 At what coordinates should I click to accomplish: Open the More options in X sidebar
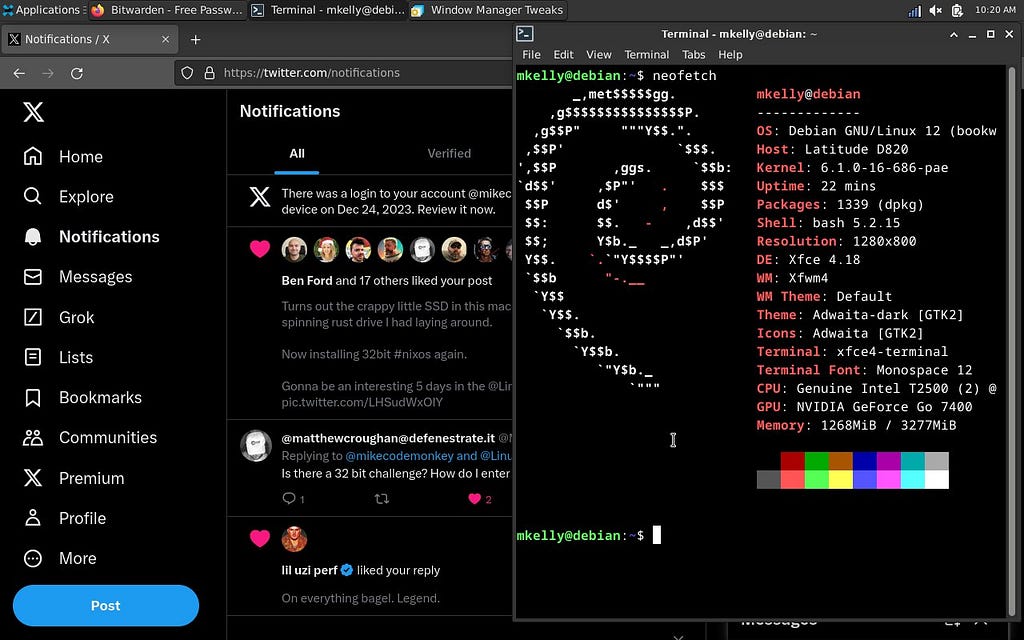click(60, 558)
